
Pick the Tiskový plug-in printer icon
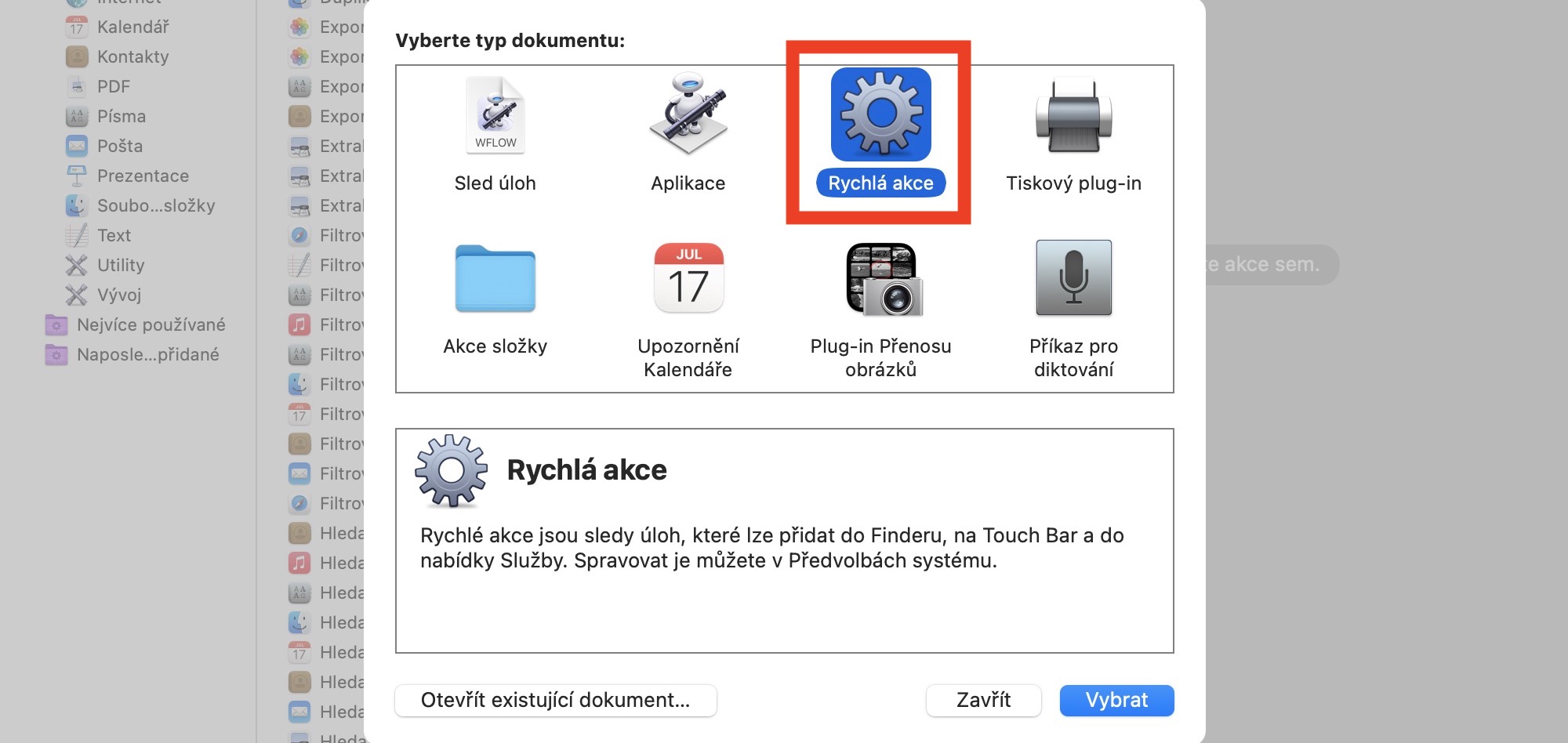click(x=1073, y=117)
